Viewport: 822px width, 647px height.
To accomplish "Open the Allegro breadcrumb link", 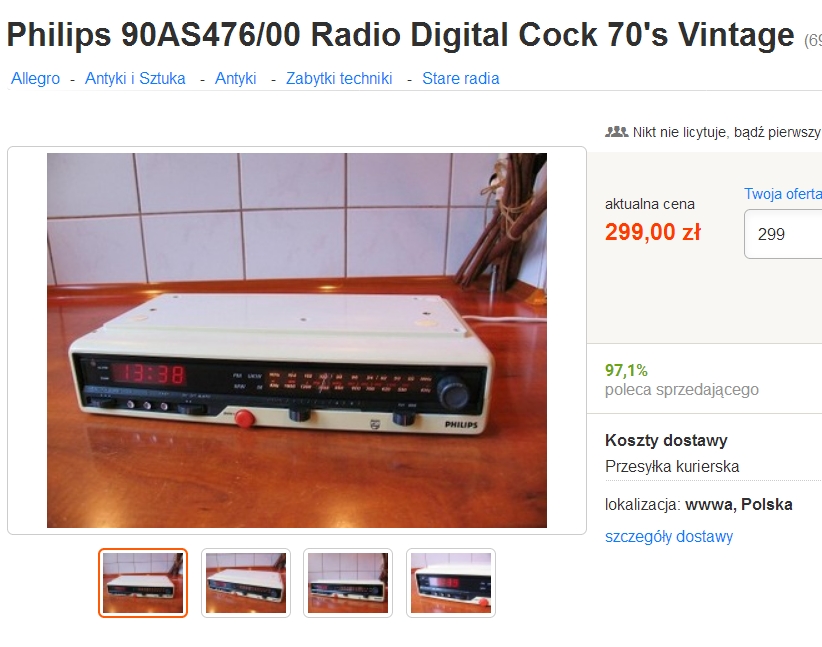I will 36,79.
